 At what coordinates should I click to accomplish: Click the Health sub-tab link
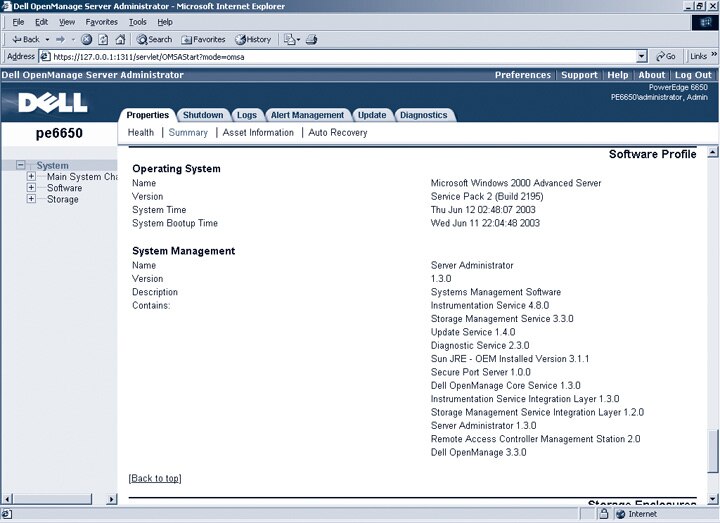point(141,132)
